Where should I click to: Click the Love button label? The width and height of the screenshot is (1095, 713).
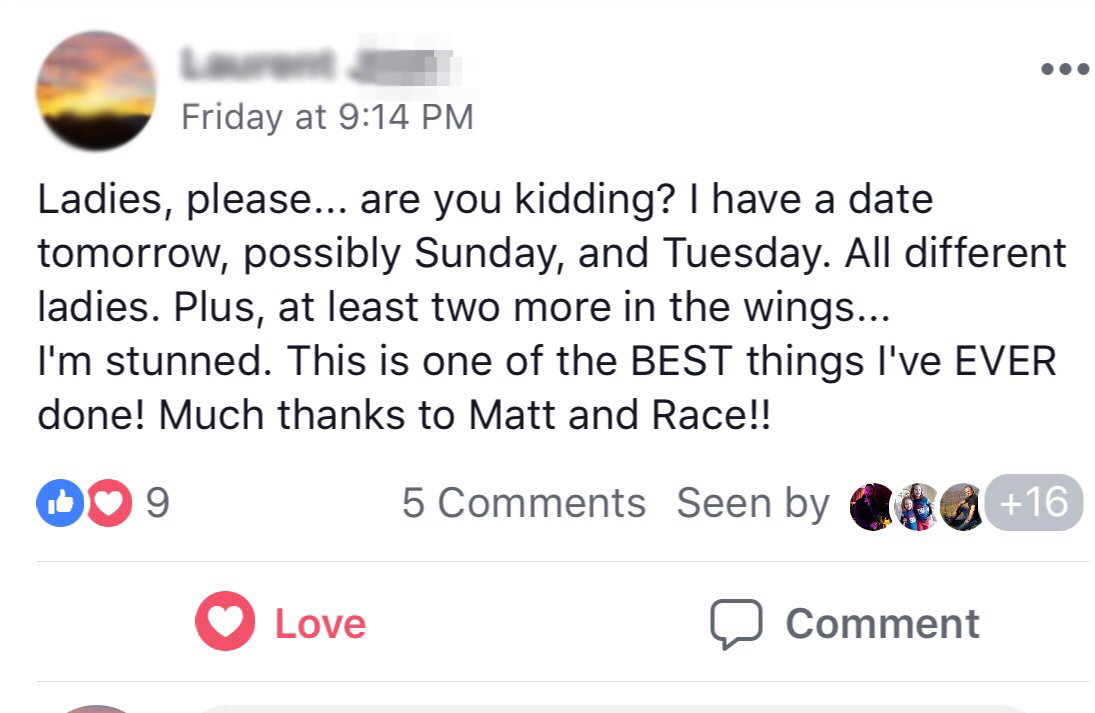pos(320,623)
